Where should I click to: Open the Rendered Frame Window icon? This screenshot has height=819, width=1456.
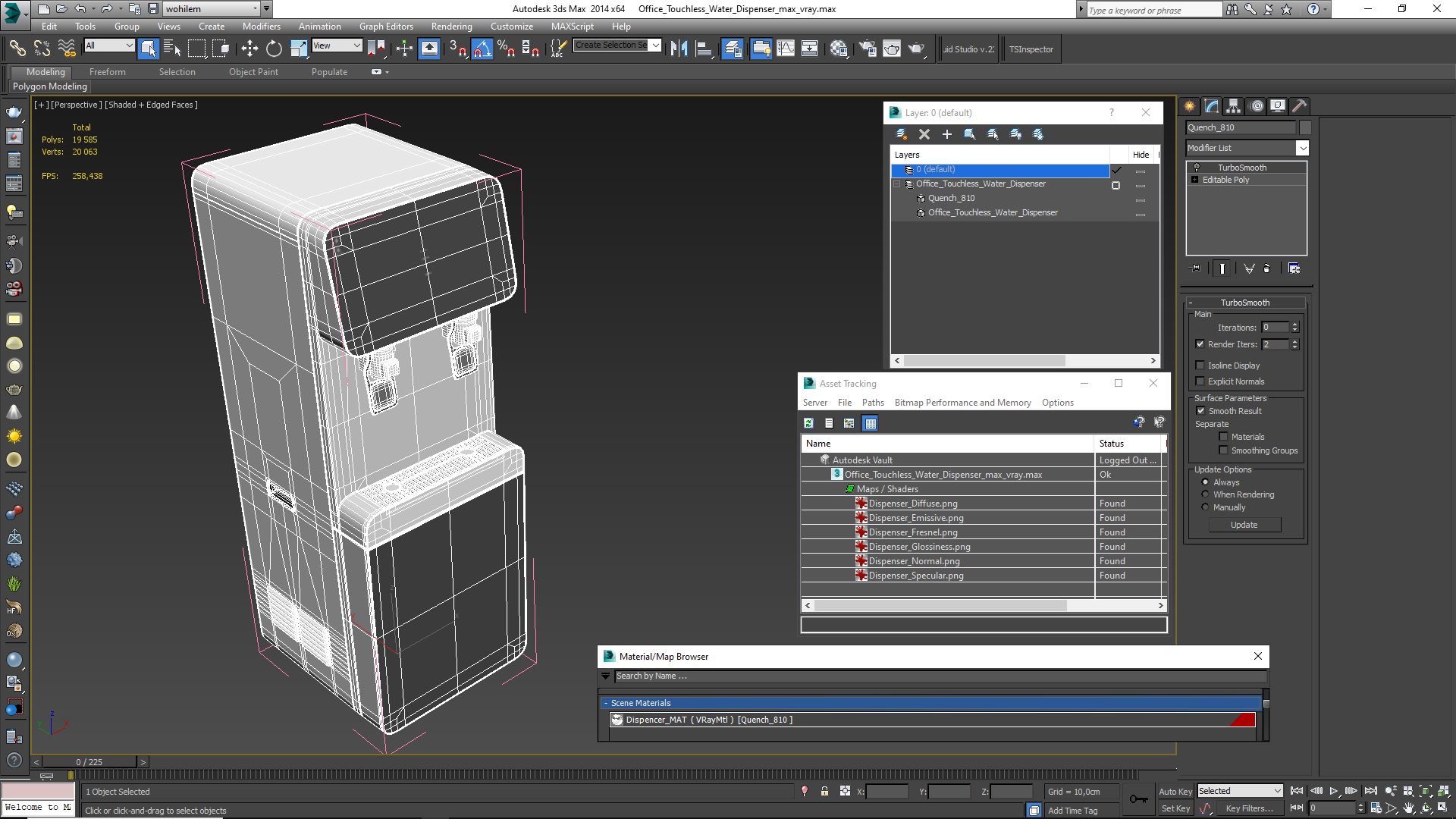click(892, 49)
